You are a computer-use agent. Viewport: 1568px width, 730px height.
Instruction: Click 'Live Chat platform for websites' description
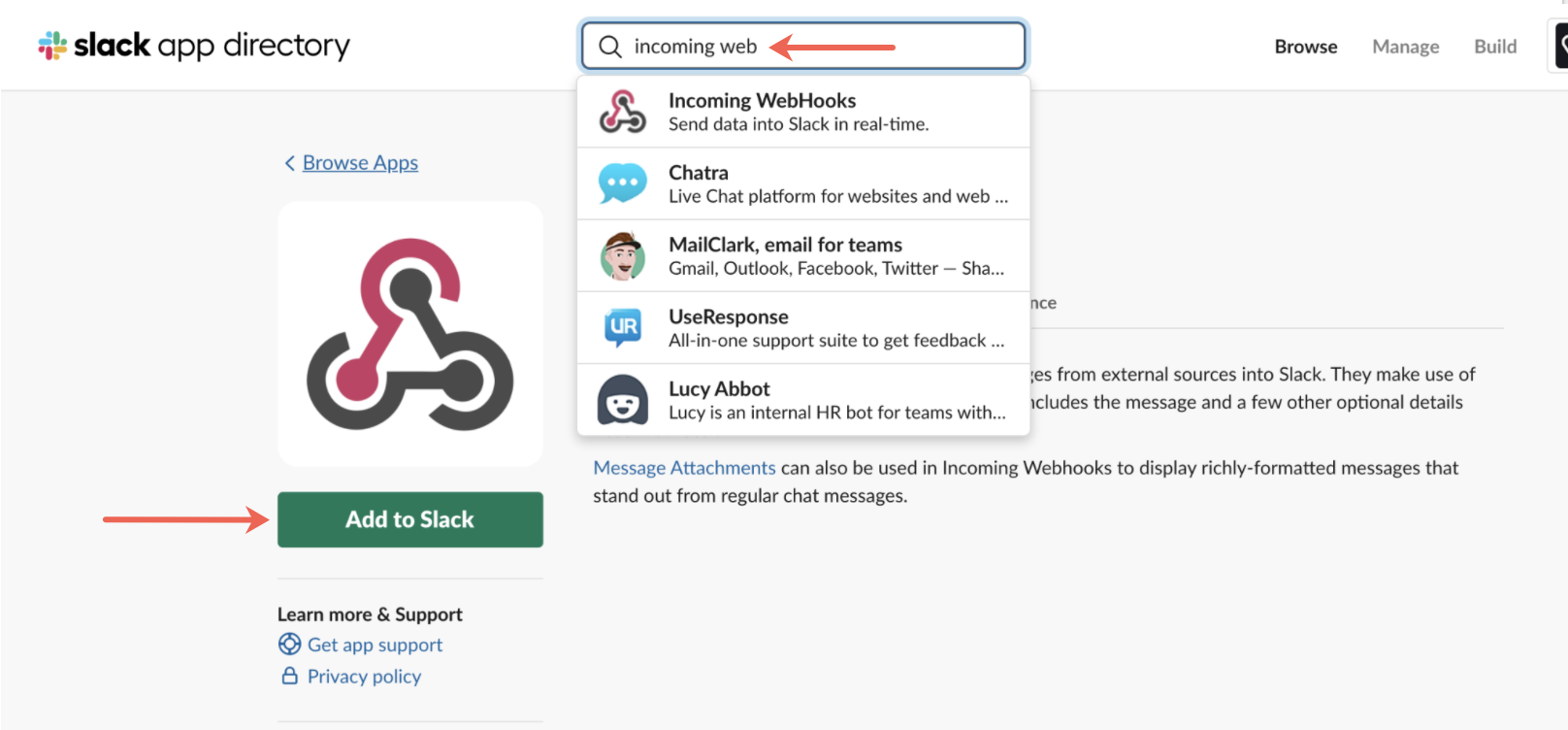pos(838,196)
